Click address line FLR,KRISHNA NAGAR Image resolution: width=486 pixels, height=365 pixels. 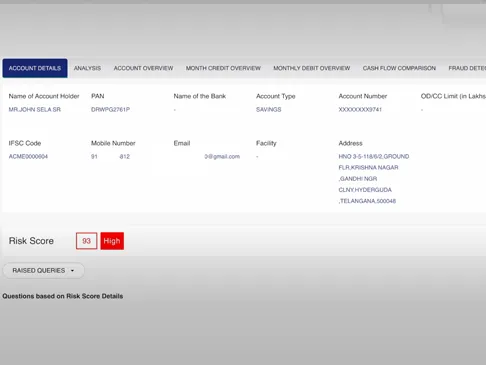tap(368, 167)
